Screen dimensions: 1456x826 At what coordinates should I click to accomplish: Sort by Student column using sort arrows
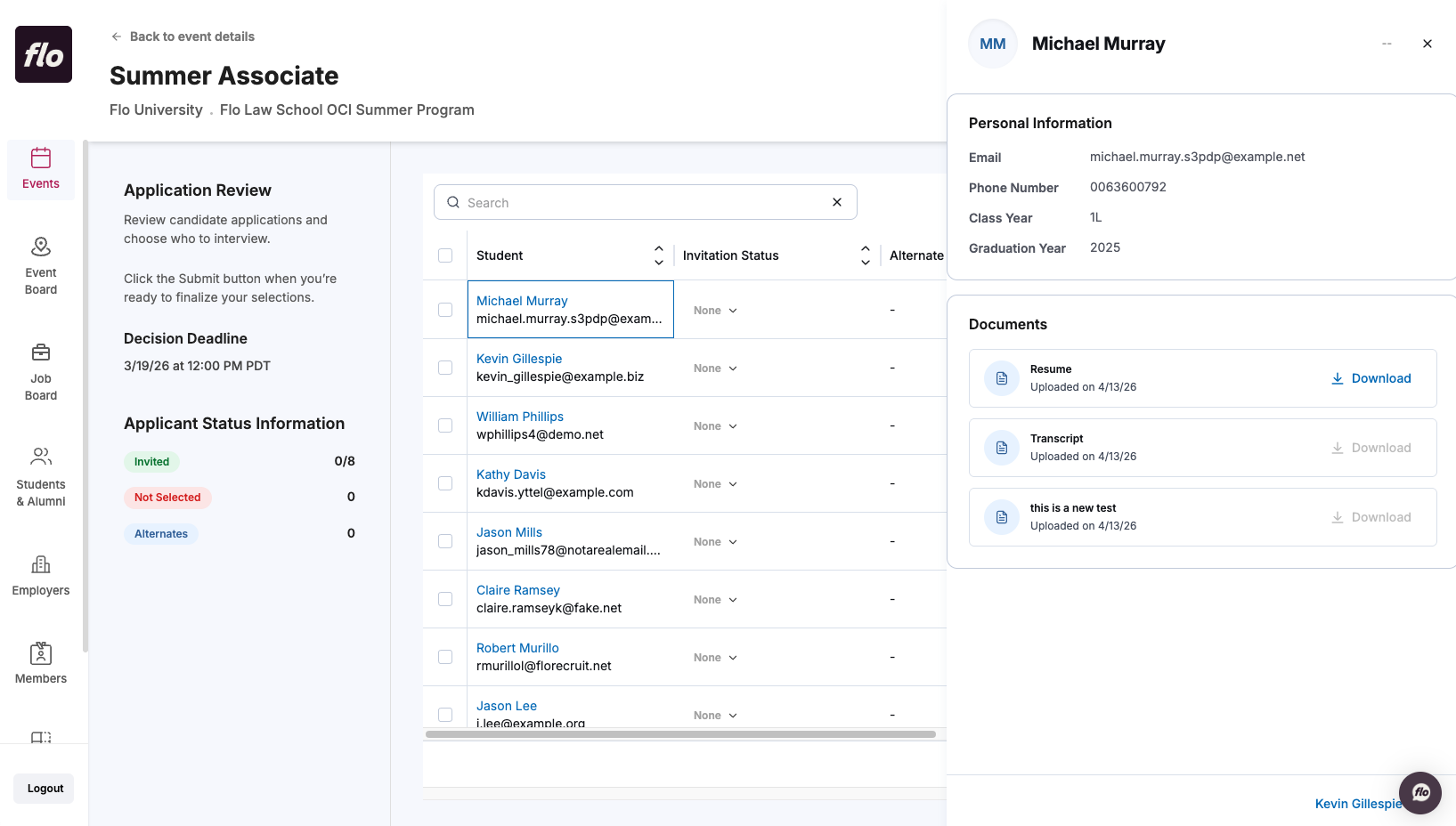[659, 255]
